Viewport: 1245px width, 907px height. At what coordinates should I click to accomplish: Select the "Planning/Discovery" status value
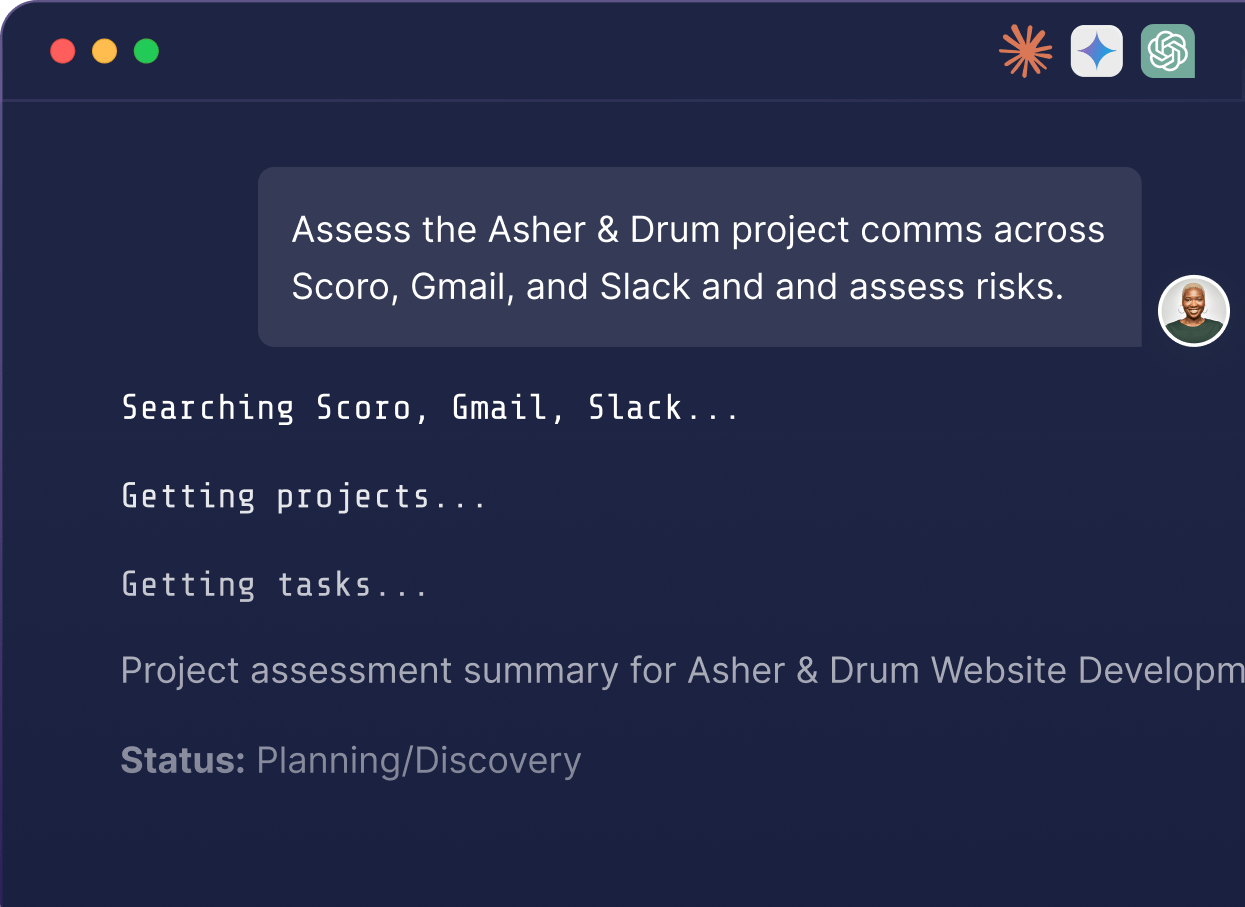point(418,760)
